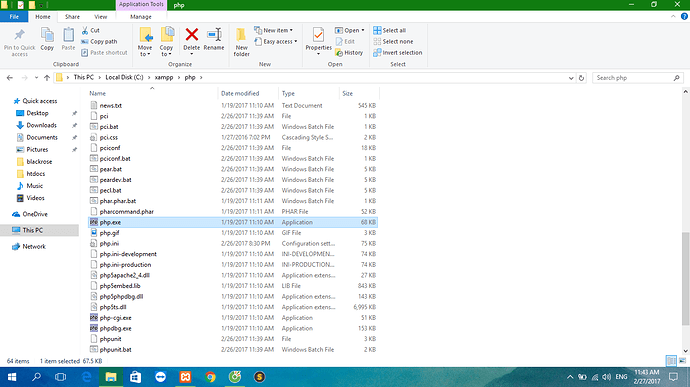Viewport: 690px width, 387px height.
Task: Open Downloads in Quick access
Action: (x=41, y=125)
